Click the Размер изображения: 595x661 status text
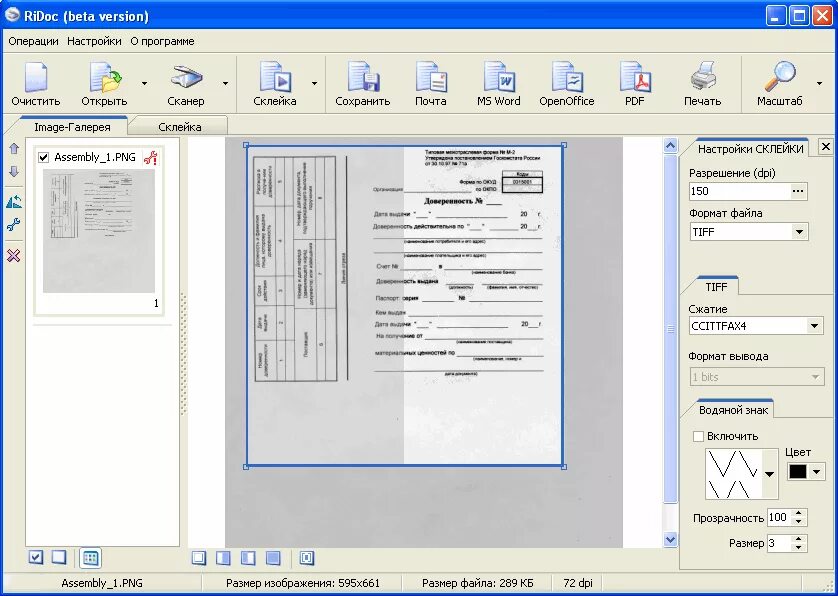This screenshot has width=838, height=596. pos(302,583)
